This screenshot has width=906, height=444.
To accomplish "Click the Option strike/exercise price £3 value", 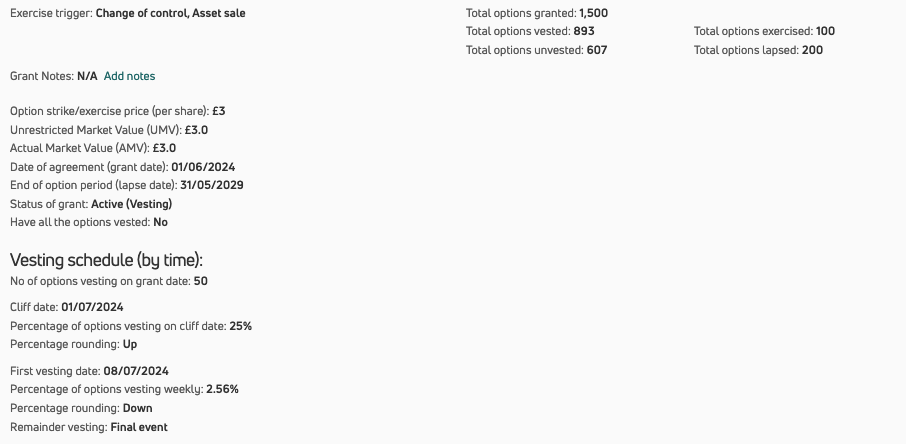I will 219,111.
